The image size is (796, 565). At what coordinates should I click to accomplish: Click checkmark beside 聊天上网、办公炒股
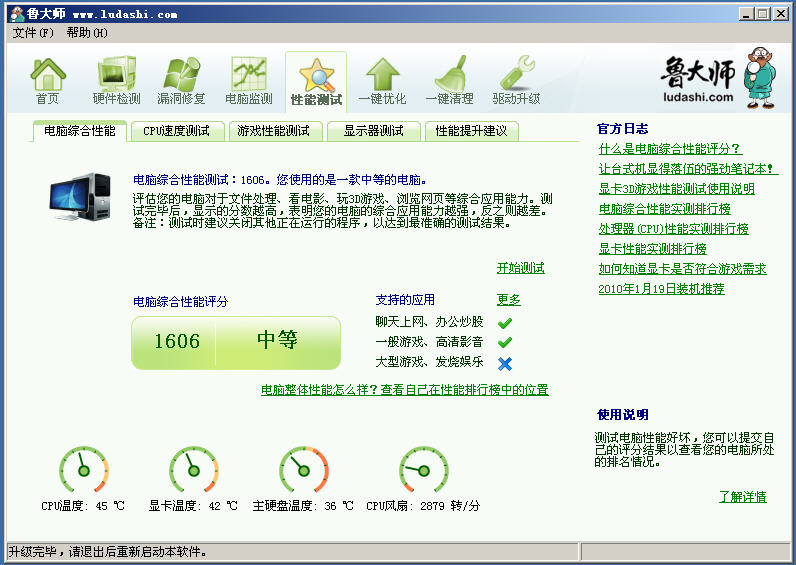(x=505, y=323)
